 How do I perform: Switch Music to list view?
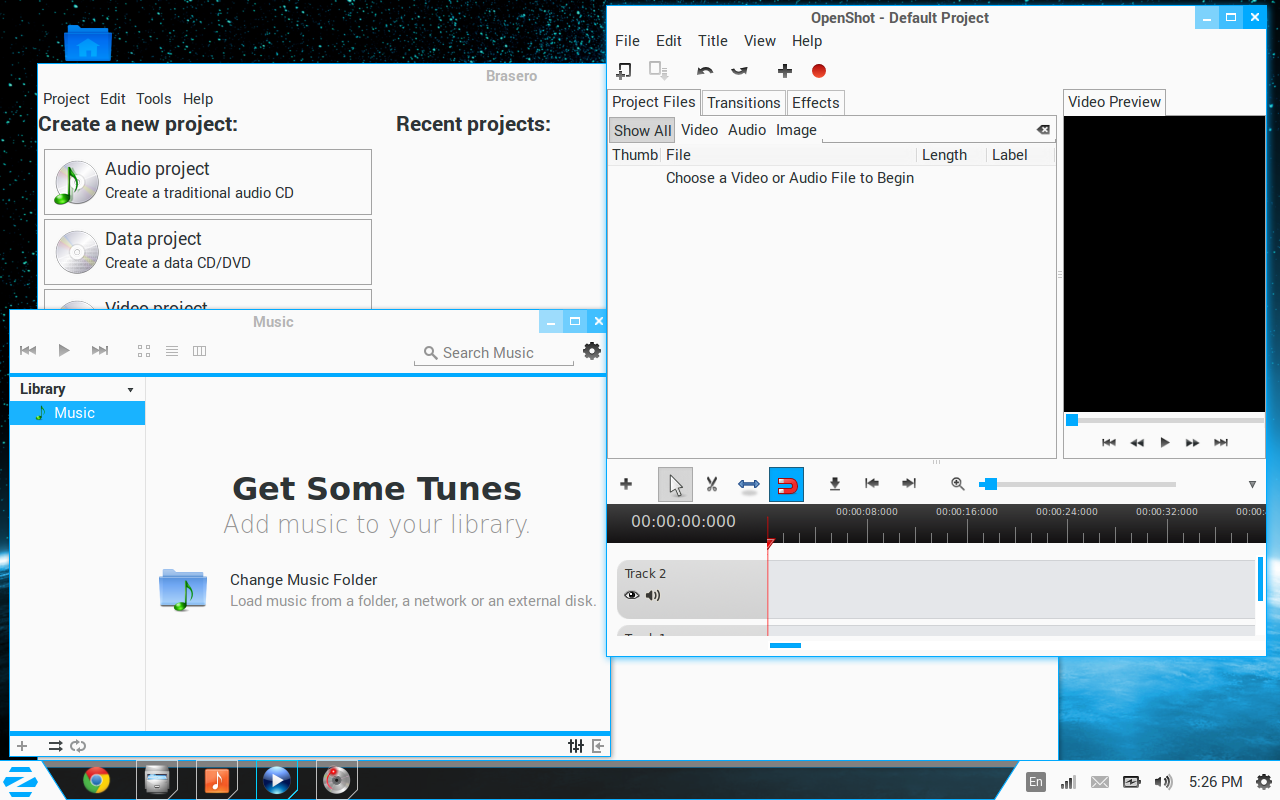pos(172,351)
